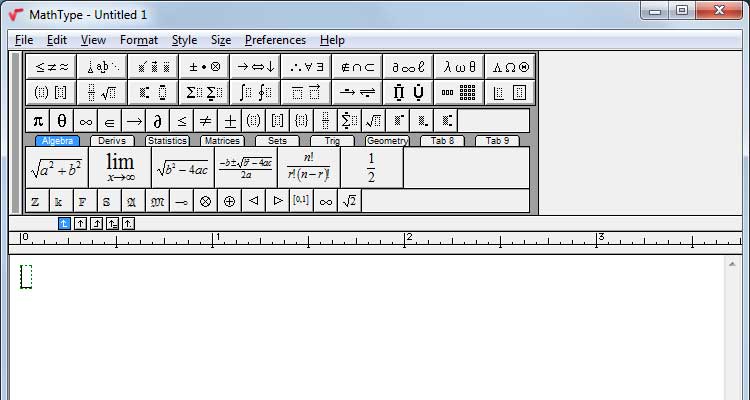The image size is (750, 400).
Task: Select the right-justified tab stop type
Action: [x=96, y=223]
